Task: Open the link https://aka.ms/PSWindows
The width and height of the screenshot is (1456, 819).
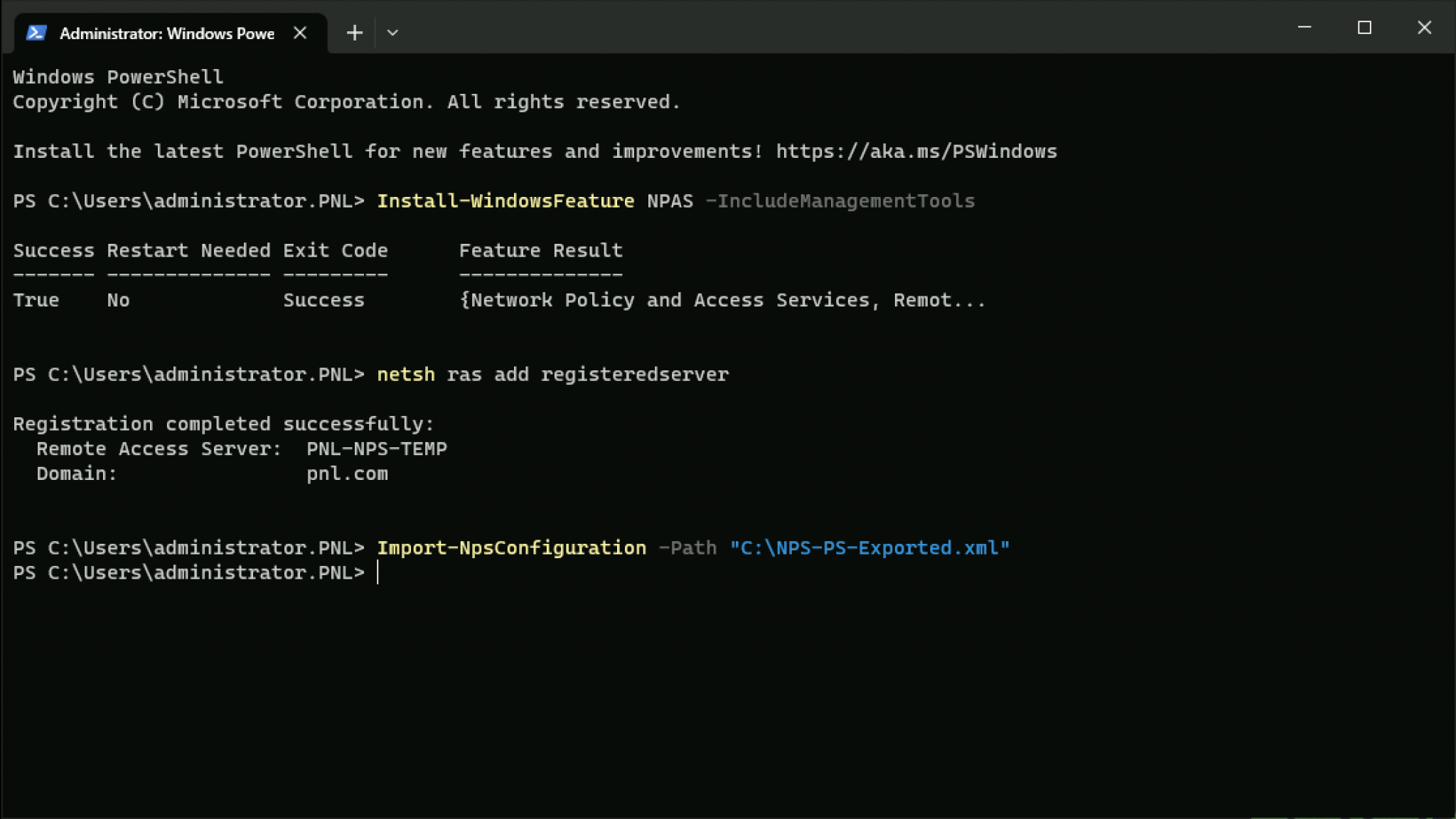Action: pyautogui.click(x=916, y=151)
